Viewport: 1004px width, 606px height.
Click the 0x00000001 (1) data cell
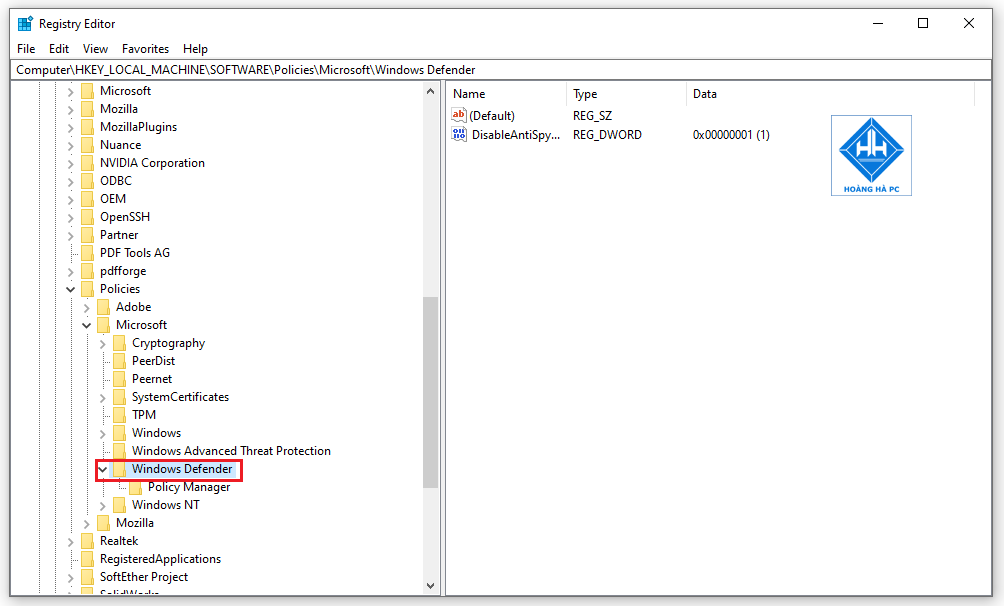point(731,135)
